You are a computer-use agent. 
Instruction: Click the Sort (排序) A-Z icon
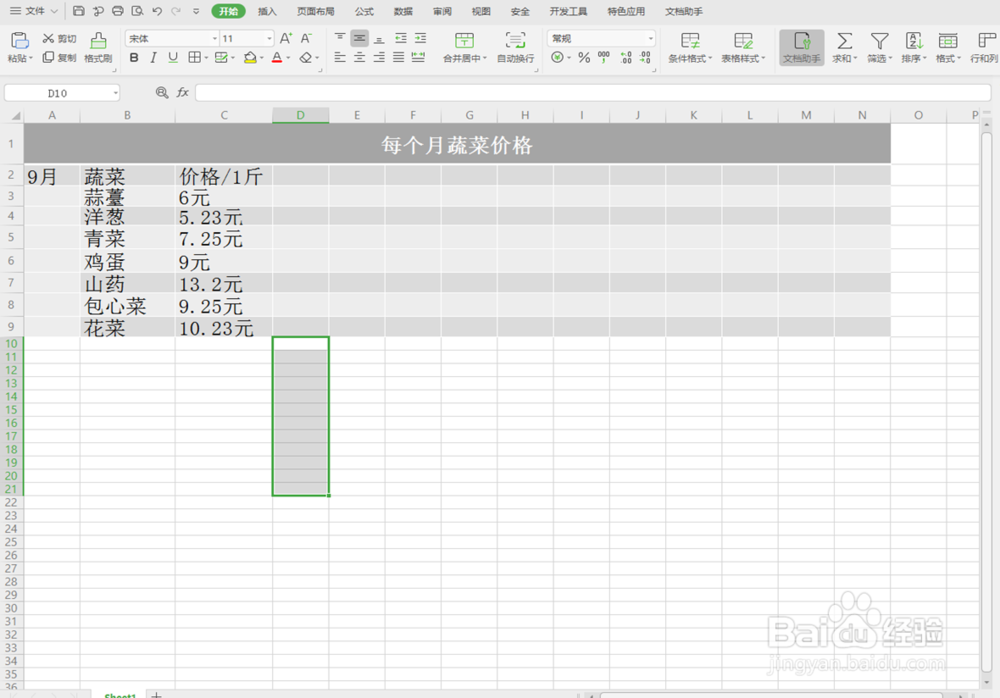coord(914,41)
